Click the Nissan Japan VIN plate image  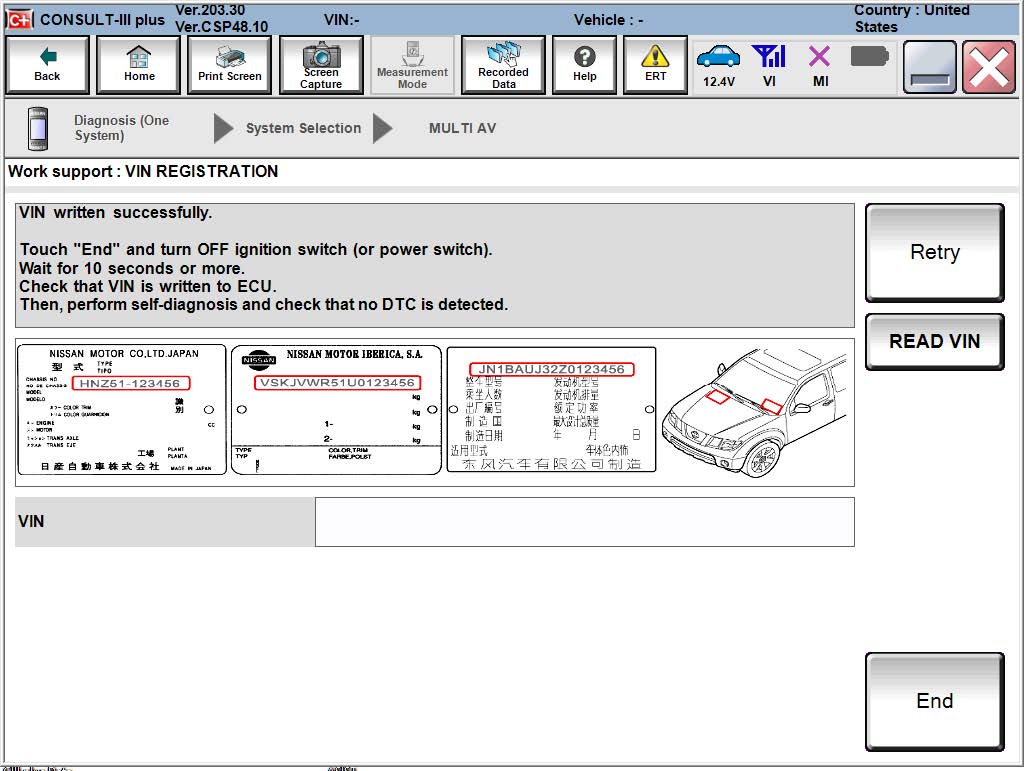(x=122, y=410)
